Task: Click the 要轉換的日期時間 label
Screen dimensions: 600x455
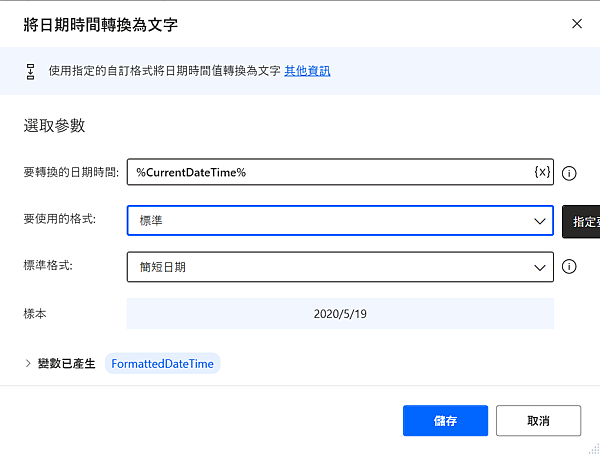Action: pos(71,173)
